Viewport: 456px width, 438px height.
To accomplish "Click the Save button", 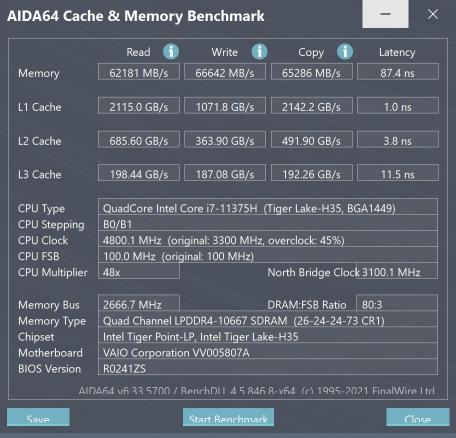I will [38, 417].
